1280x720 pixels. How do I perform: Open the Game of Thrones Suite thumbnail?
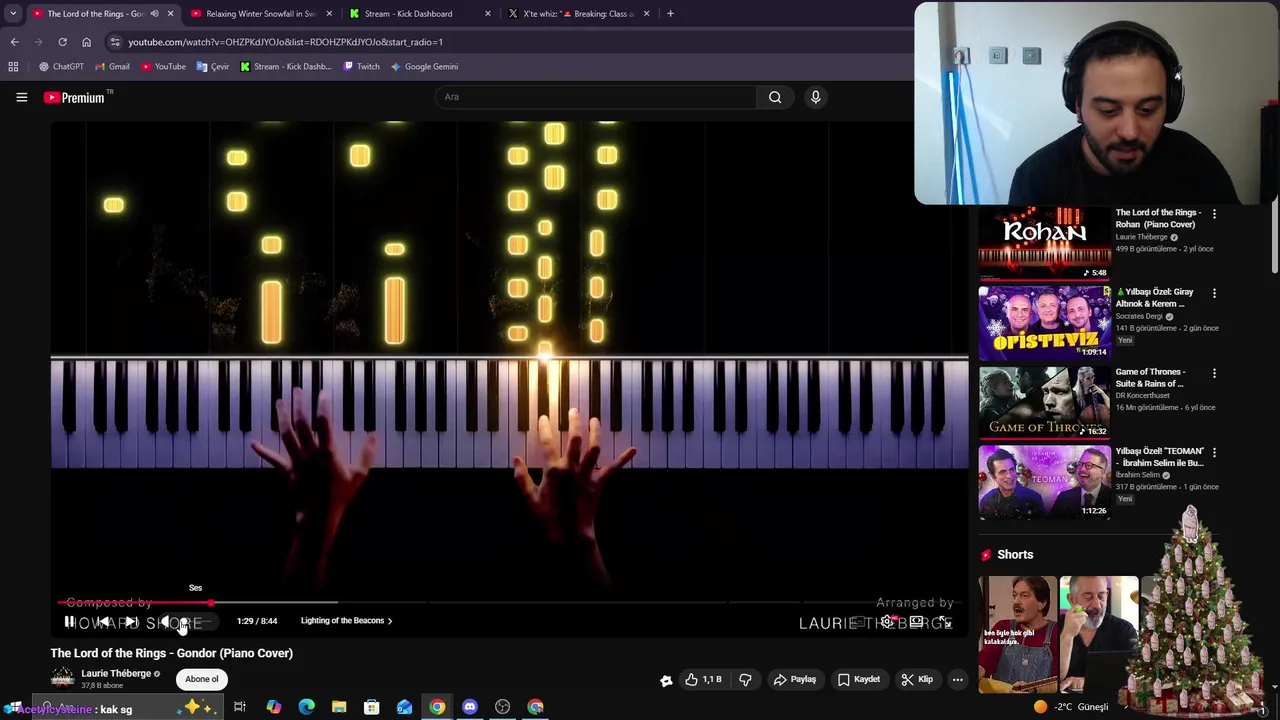point(1044,402)
